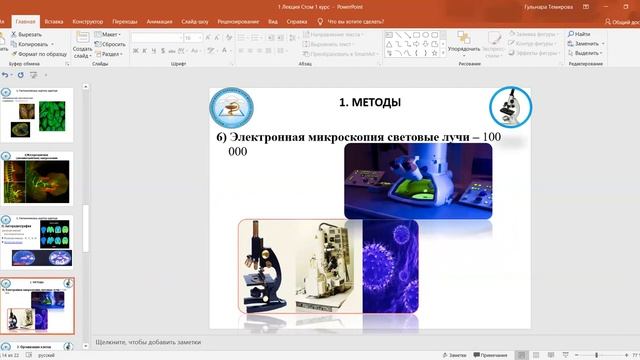This screenshot has width=640, height=360.
Task: Click the zoom out minus button
Action: [x=577, y=355]
